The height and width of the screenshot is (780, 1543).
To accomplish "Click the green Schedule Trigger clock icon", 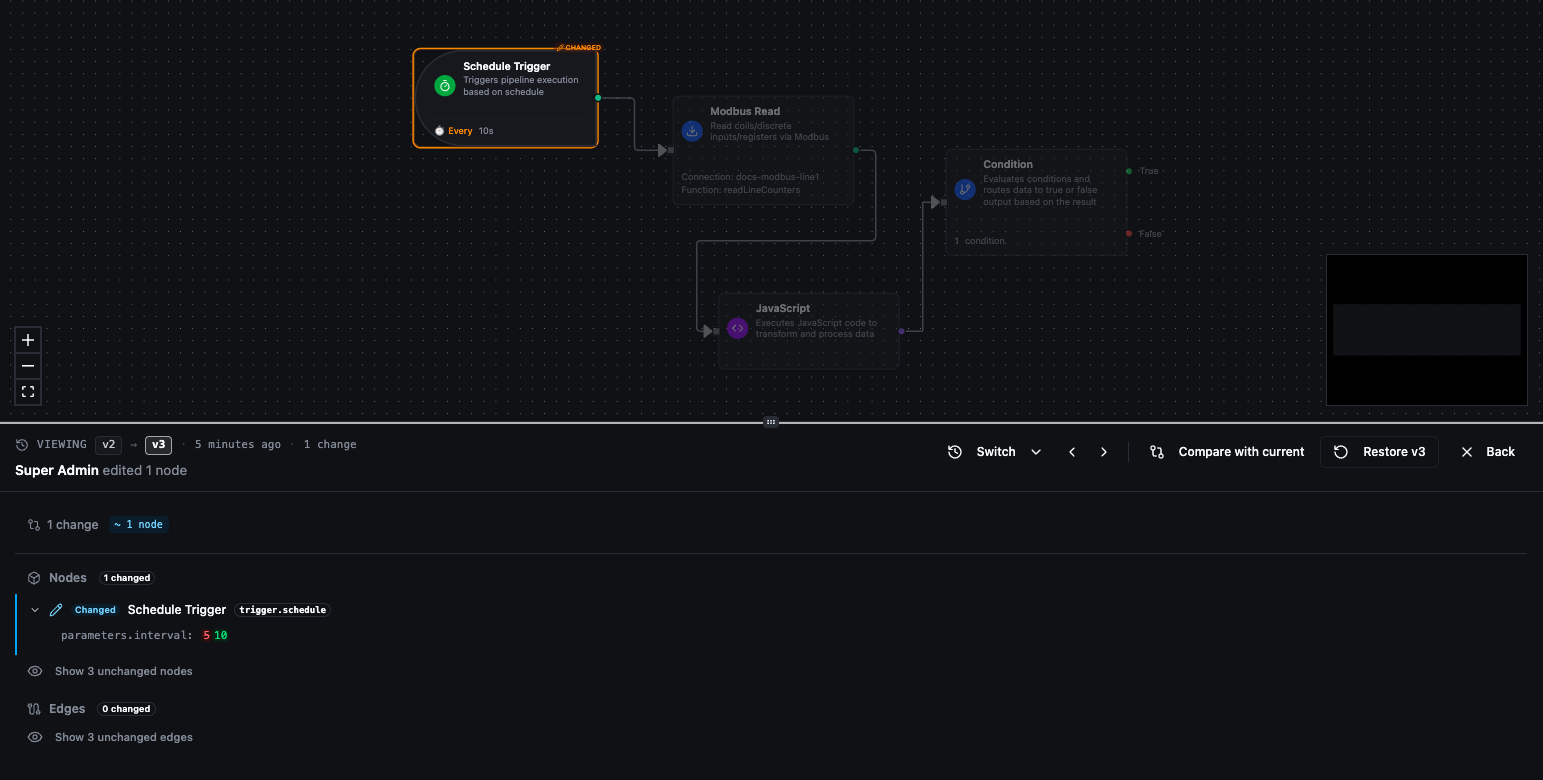I will point(445,86).
